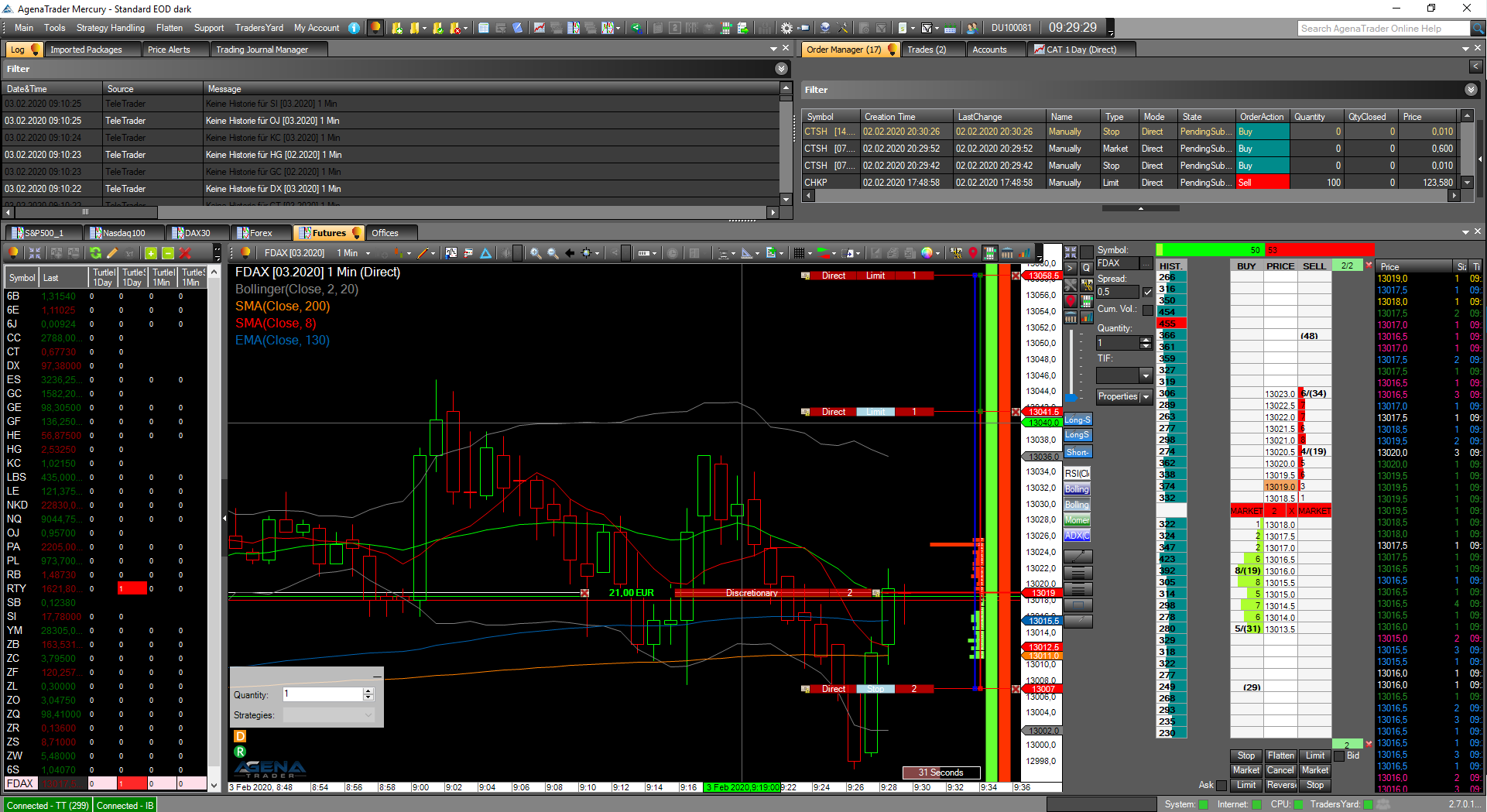
Task: Click the Q button in chart side panel
Action: pos(1086,268)
